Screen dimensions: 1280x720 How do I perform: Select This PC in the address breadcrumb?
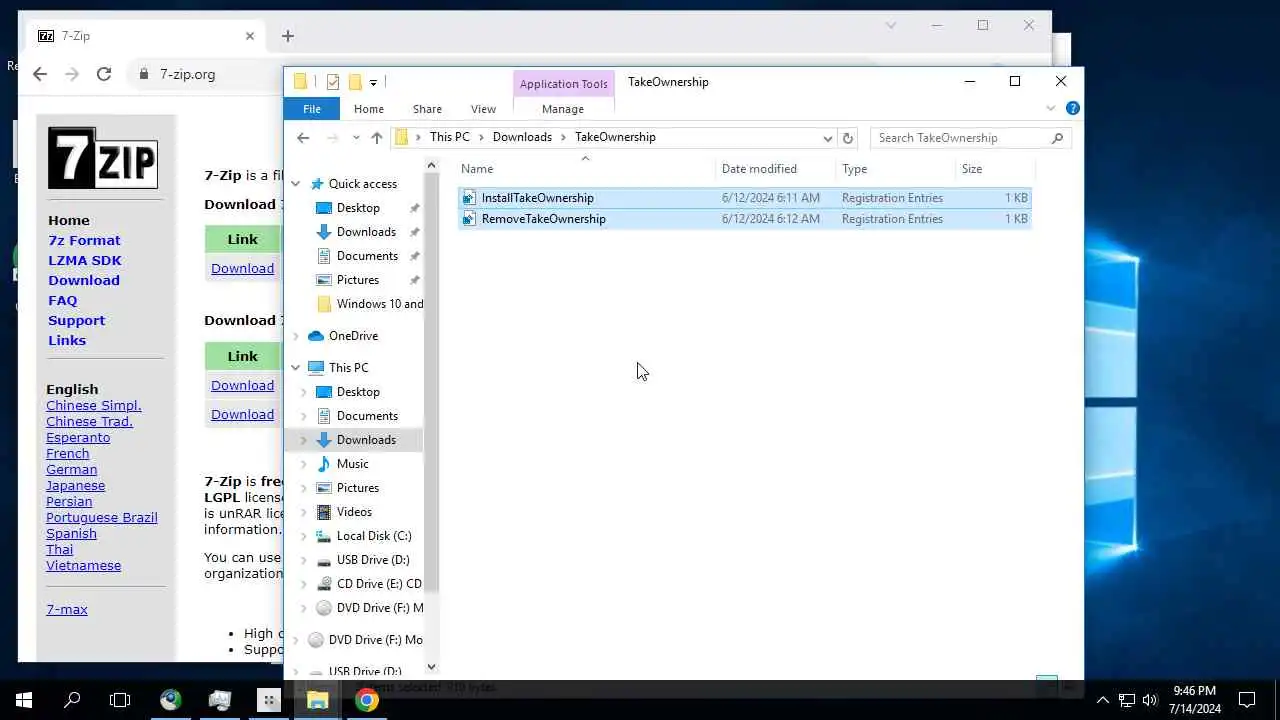[449, 137]
